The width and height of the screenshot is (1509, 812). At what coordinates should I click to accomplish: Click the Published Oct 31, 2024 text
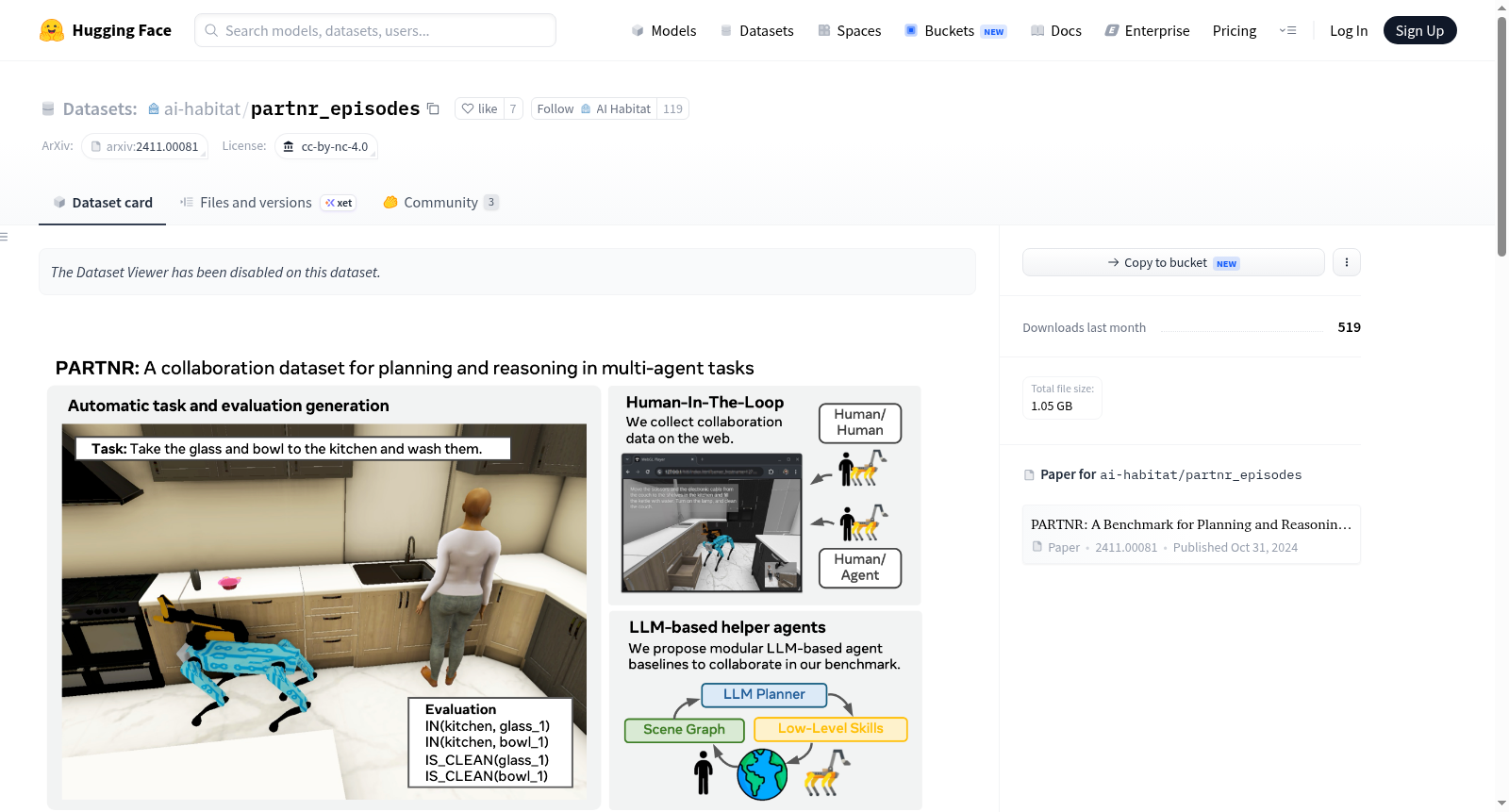(1235, 547)
